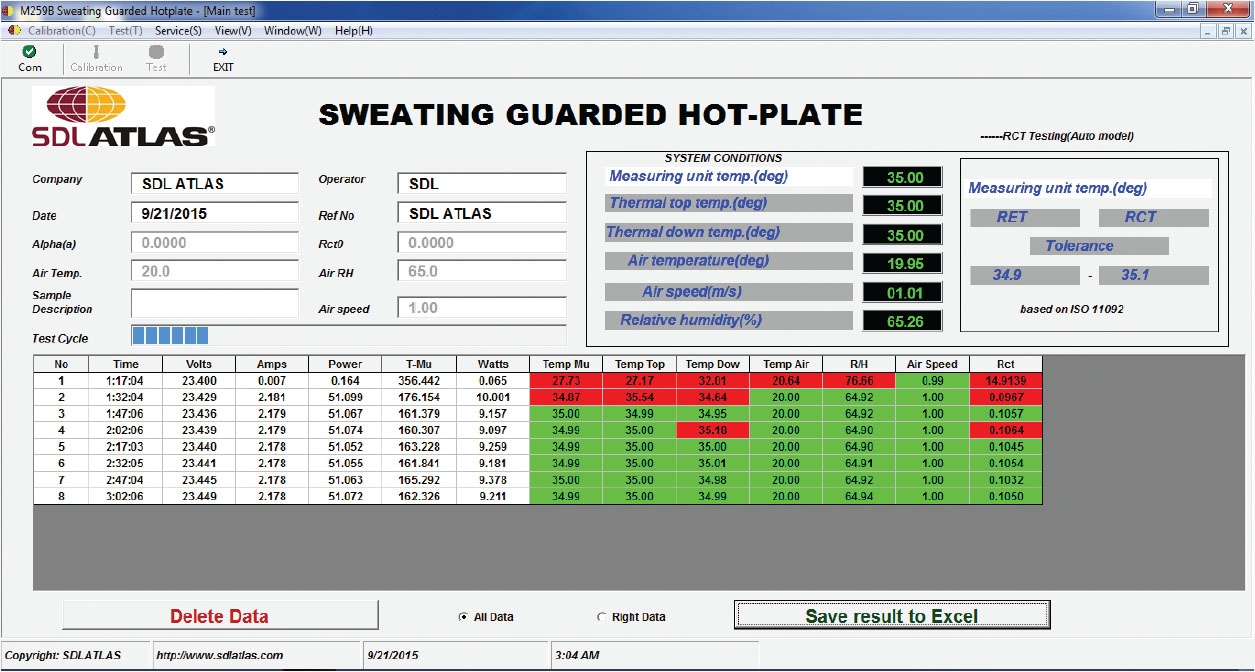Open the Test(T) menu

pos(126,30)
